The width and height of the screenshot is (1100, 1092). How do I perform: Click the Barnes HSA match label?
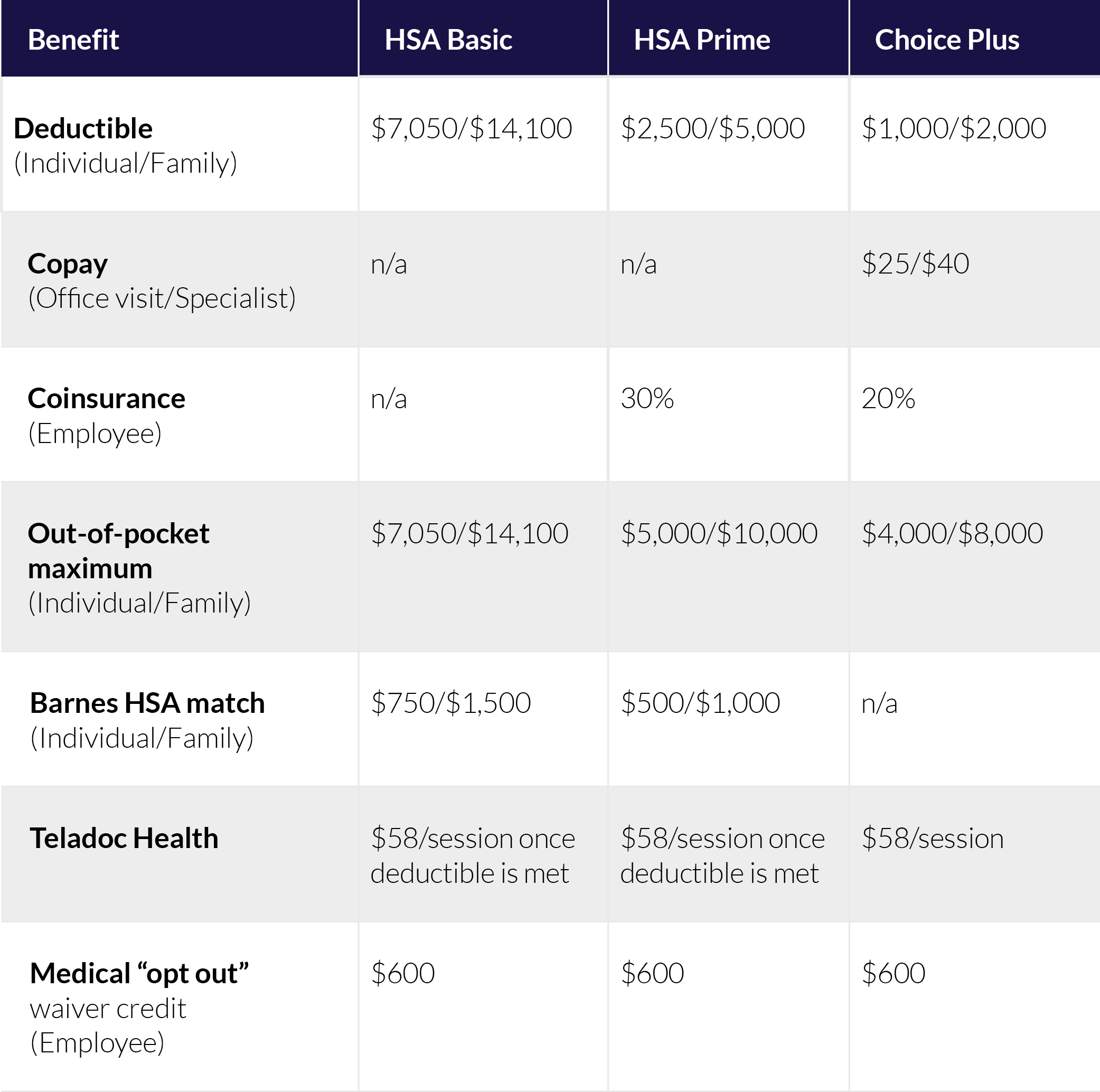(x=147, y=703)
